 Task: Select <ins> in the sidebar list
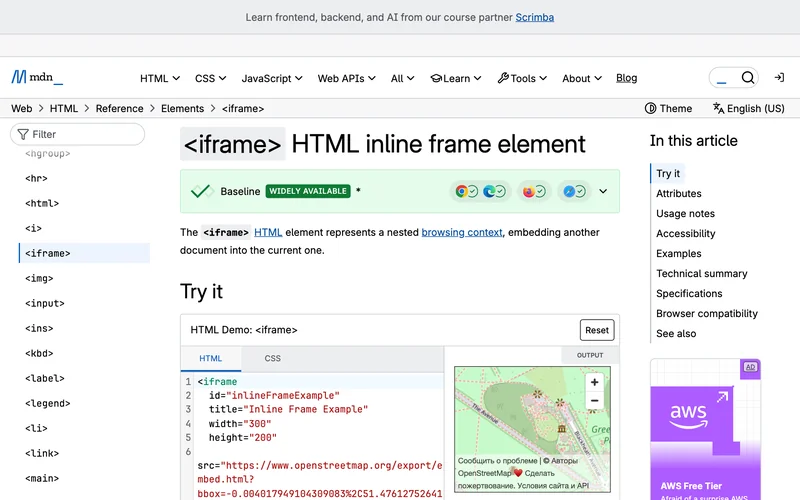pos(39,328)
